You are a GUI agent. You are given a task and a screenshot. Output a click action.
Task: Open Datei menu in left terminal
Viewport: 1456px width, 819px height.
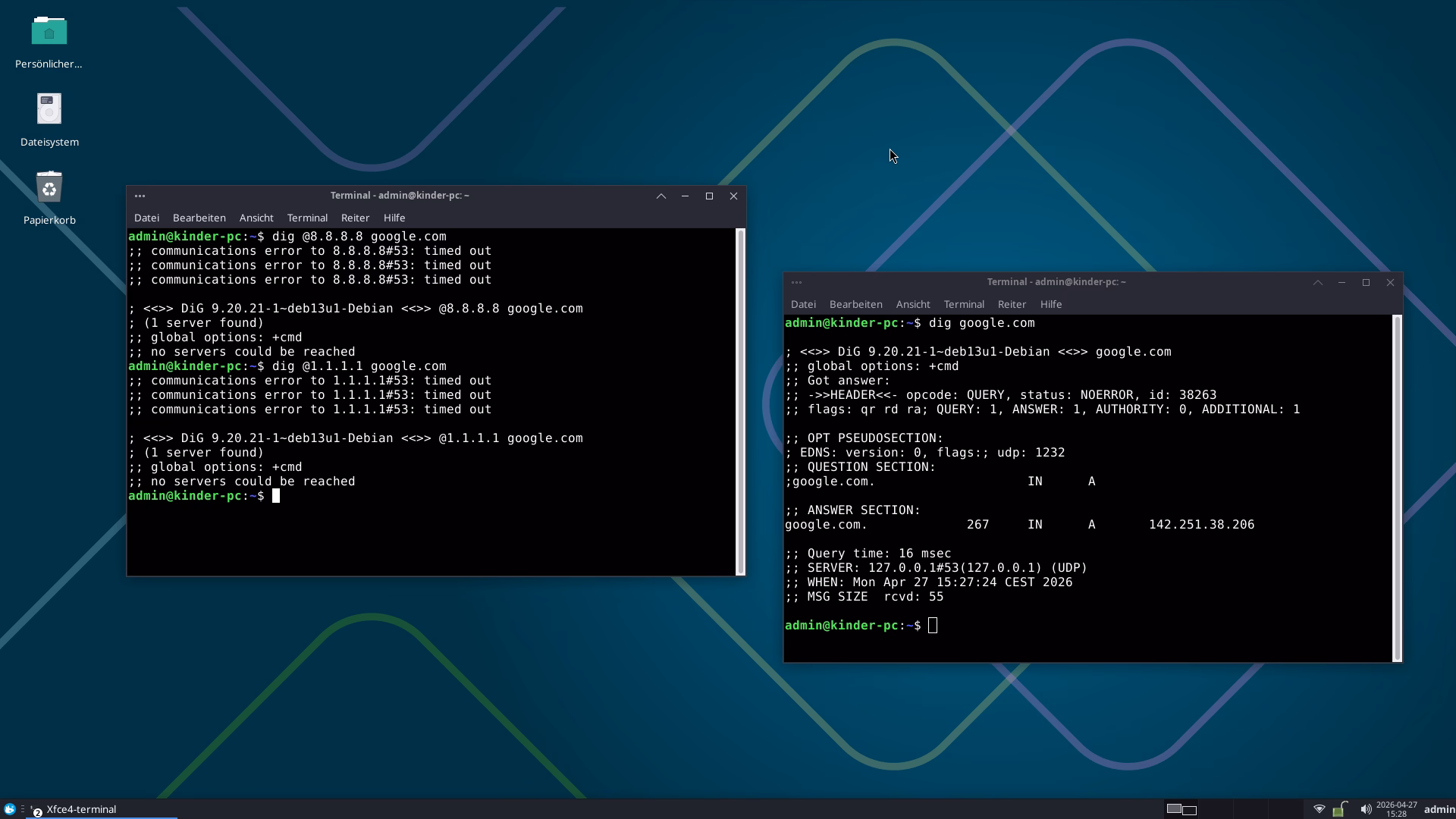(146, 218)
